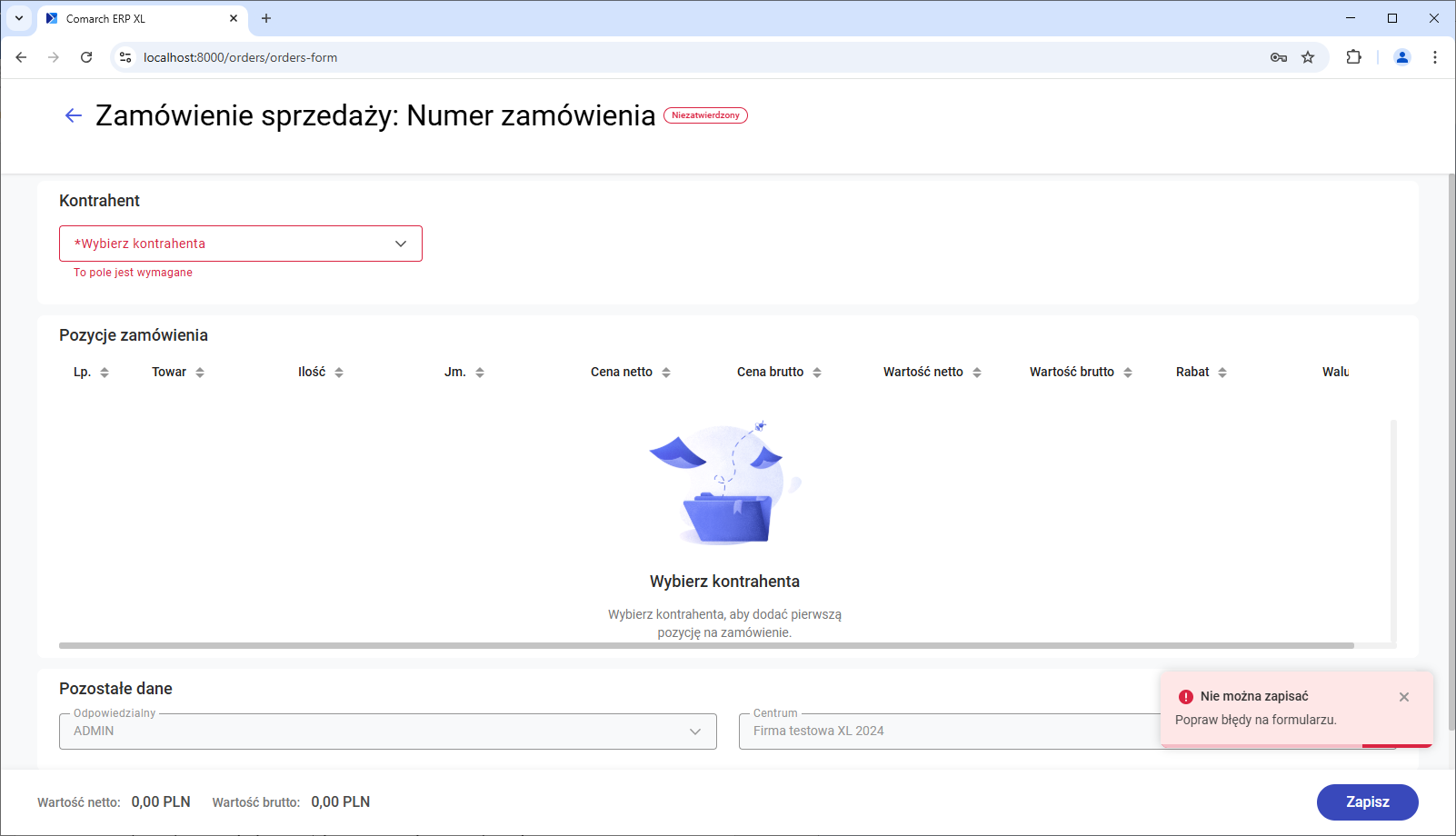1456x836 pixels.
Task: Open the Centrum field selector
Action: (950, 731)
